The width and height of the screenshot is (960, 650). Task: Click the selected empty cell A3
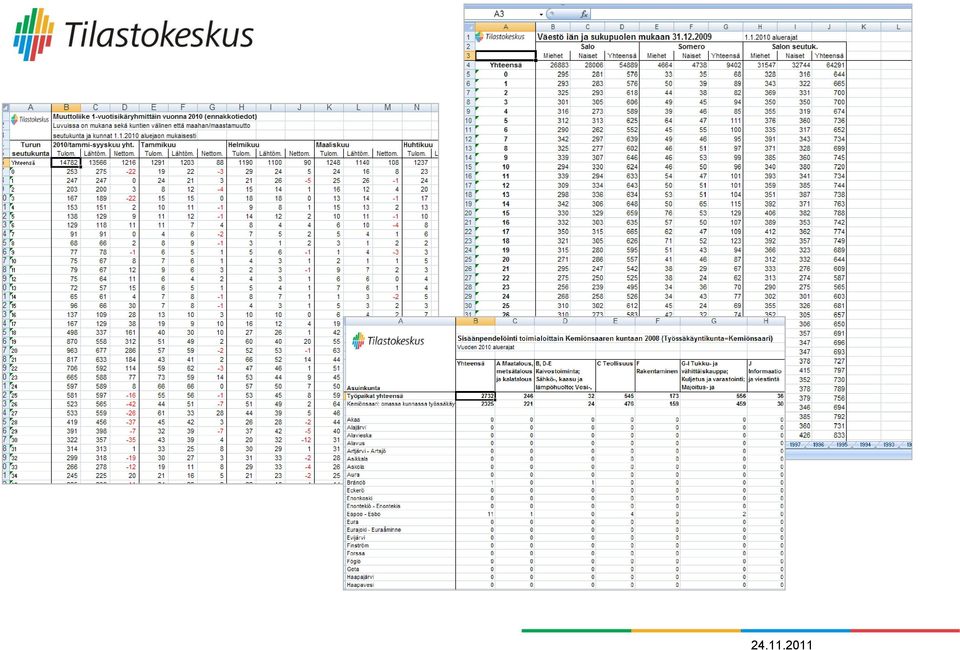tap(505, 56)
